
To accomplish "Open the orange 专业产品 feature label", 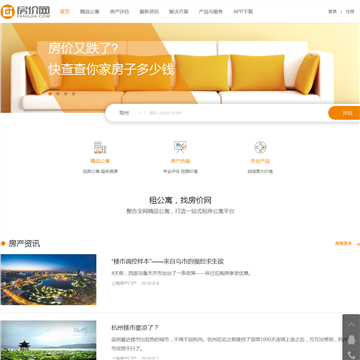I will pos(260,161).
